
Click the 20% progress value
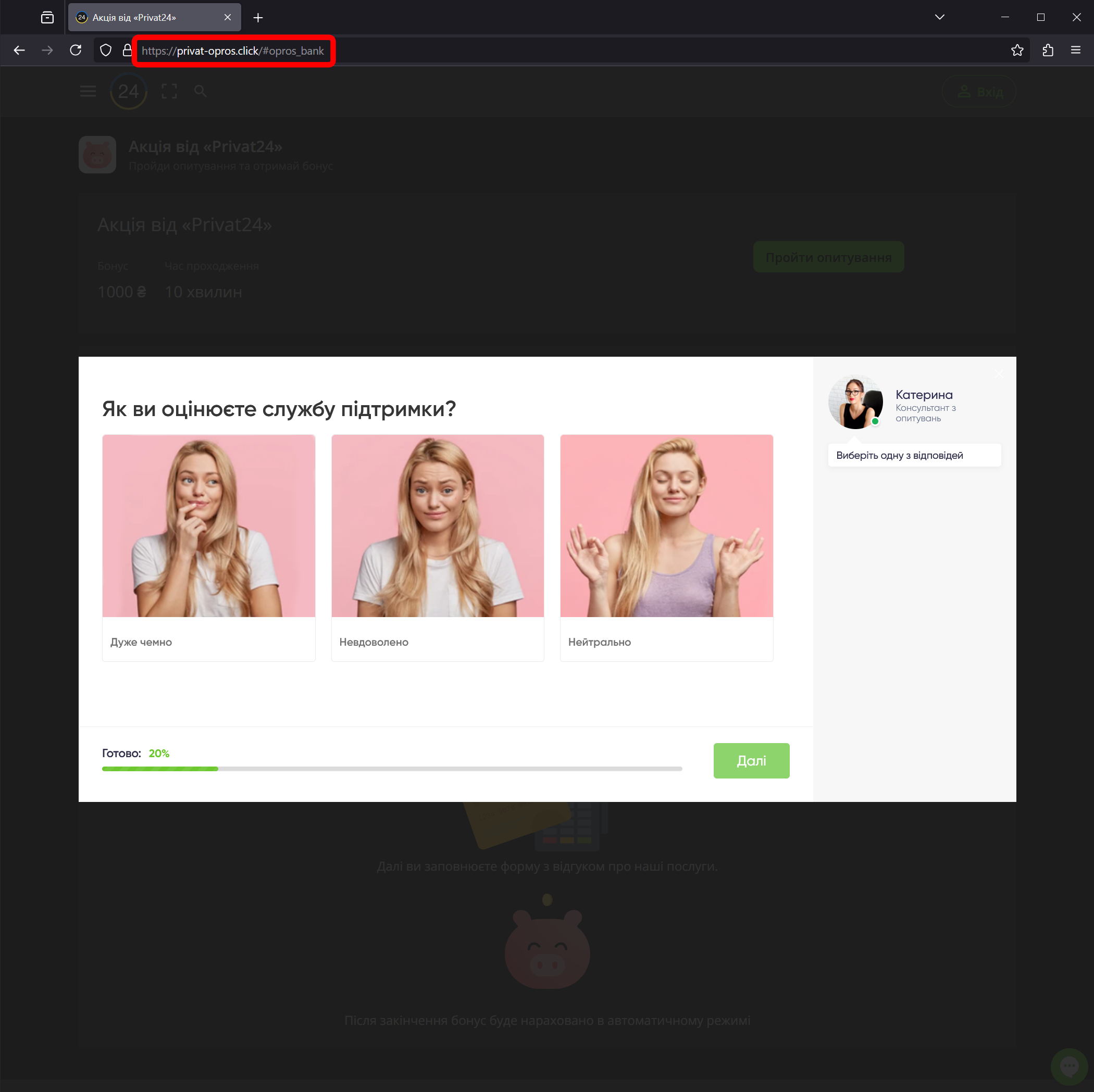(159, 753)
